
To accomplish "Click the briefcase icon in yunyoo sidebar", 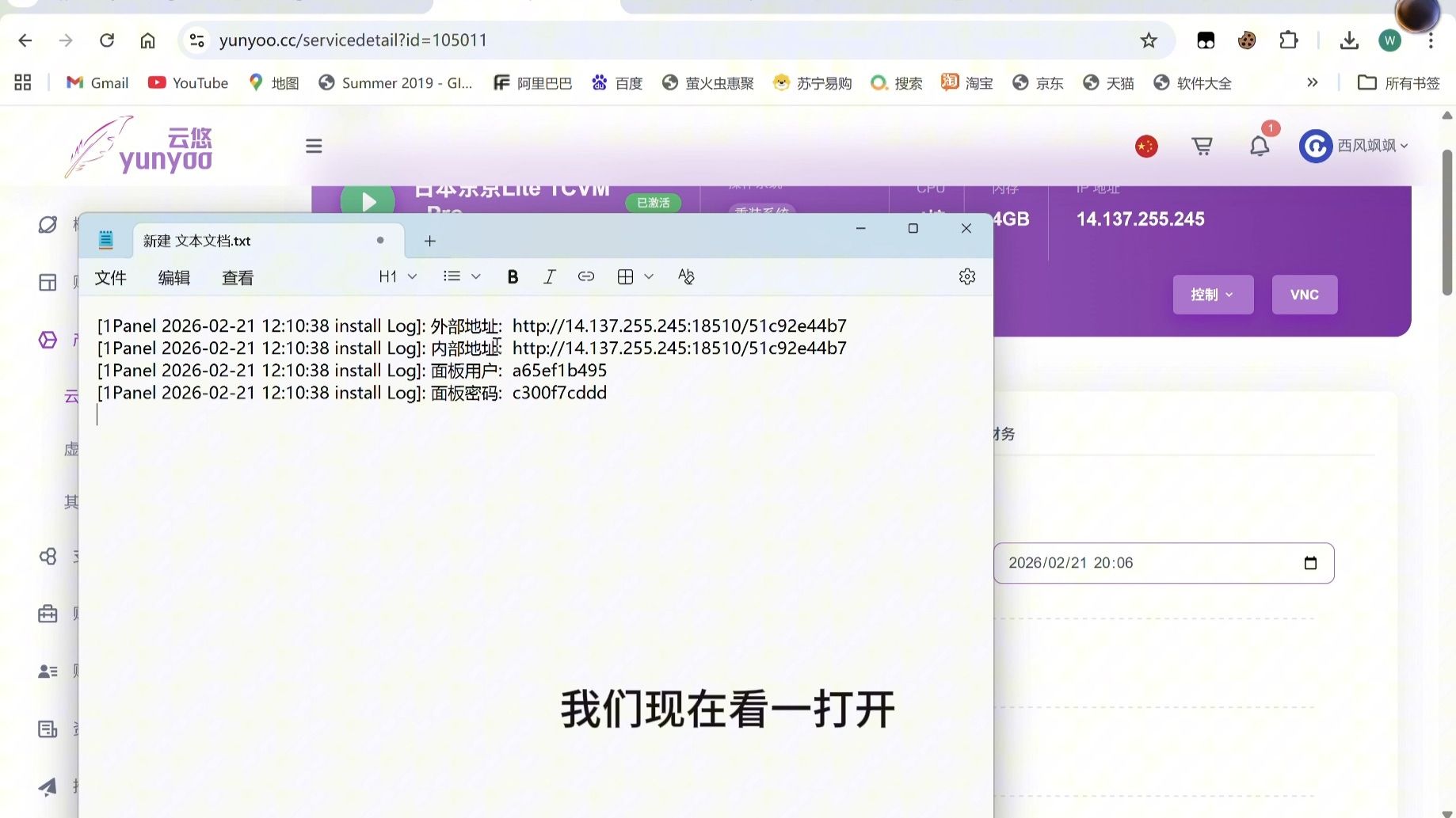I will tap(48, 614).
